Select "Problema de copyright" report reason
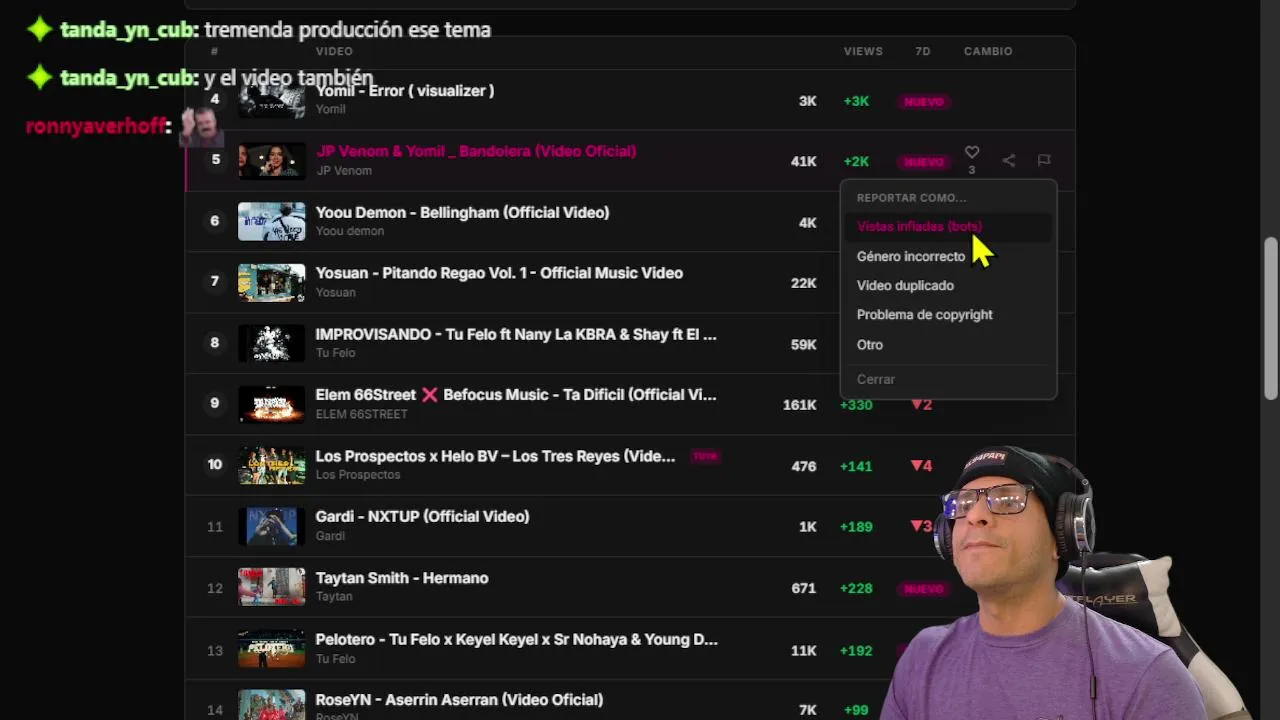1280x720 pixels. click(x=924, y=315)
